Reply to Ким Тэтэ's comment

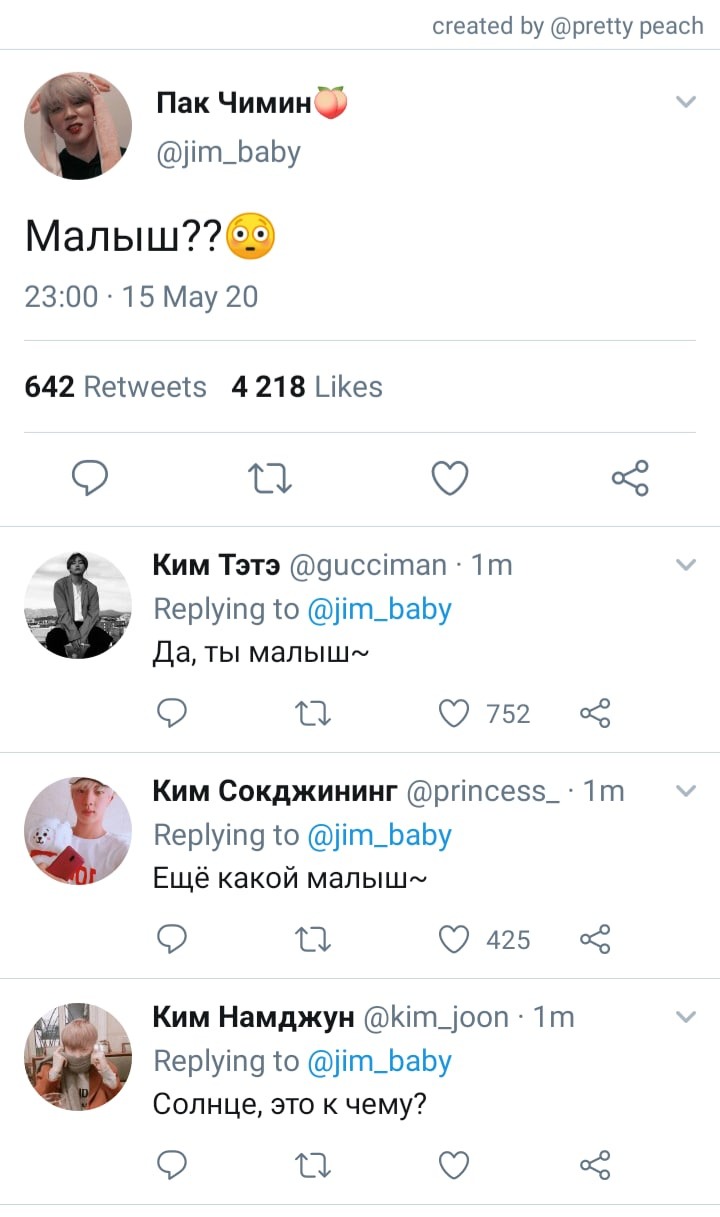pyautogui.click(x=173, y=713)
